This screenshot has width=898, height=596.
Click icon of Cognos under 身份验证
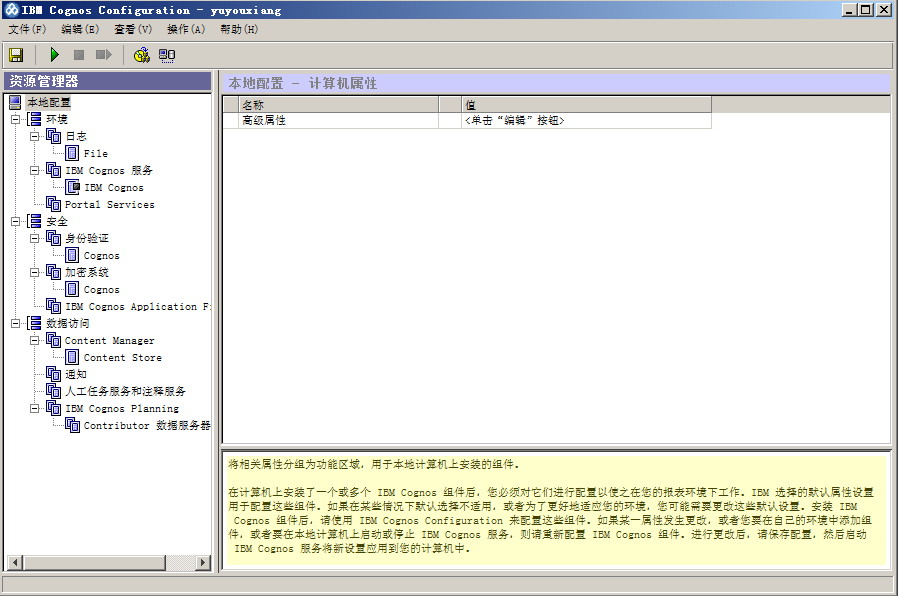point(72,255)
